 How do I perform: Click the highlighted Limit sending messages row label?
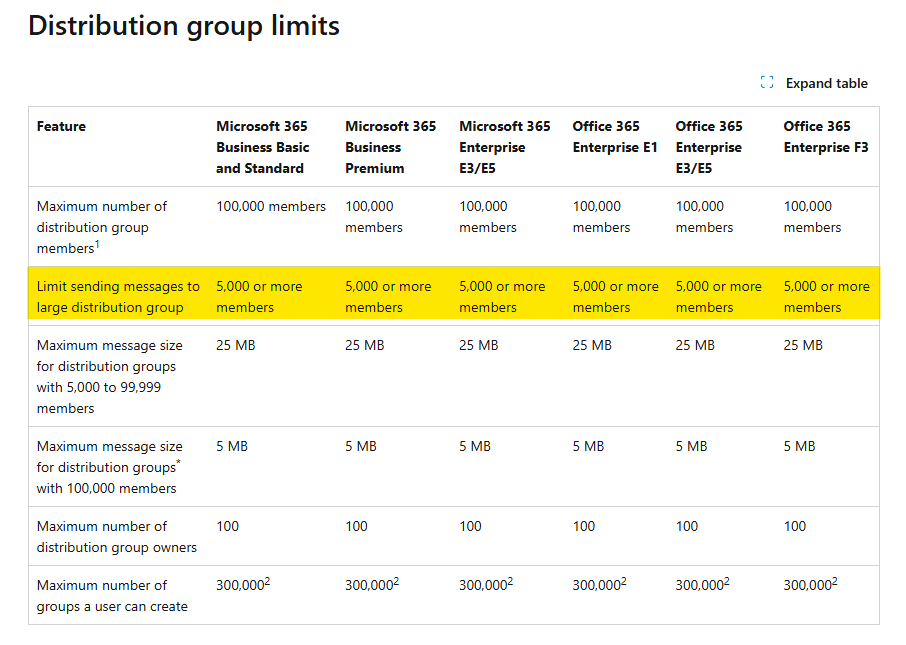(x=118, y=296)
